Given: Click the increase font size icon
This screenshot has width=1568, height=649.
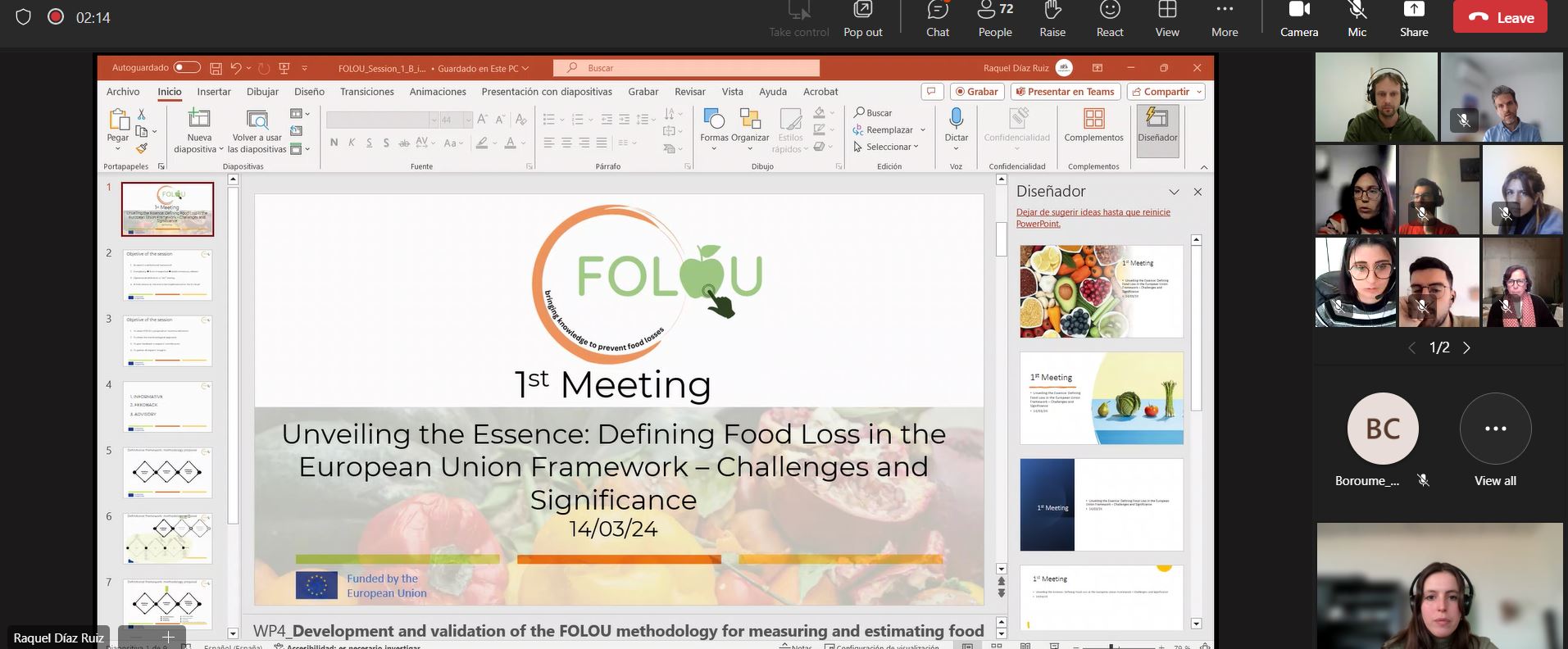Looking at the screenshot, I should pos(483,120).
